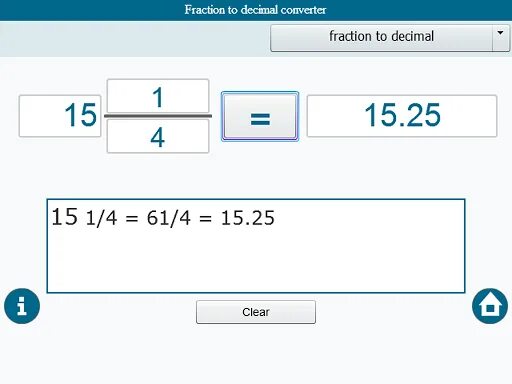512x384 pixels.
Task: Click the 'Fraction to decimal converter' title bar
Action: 256,10
